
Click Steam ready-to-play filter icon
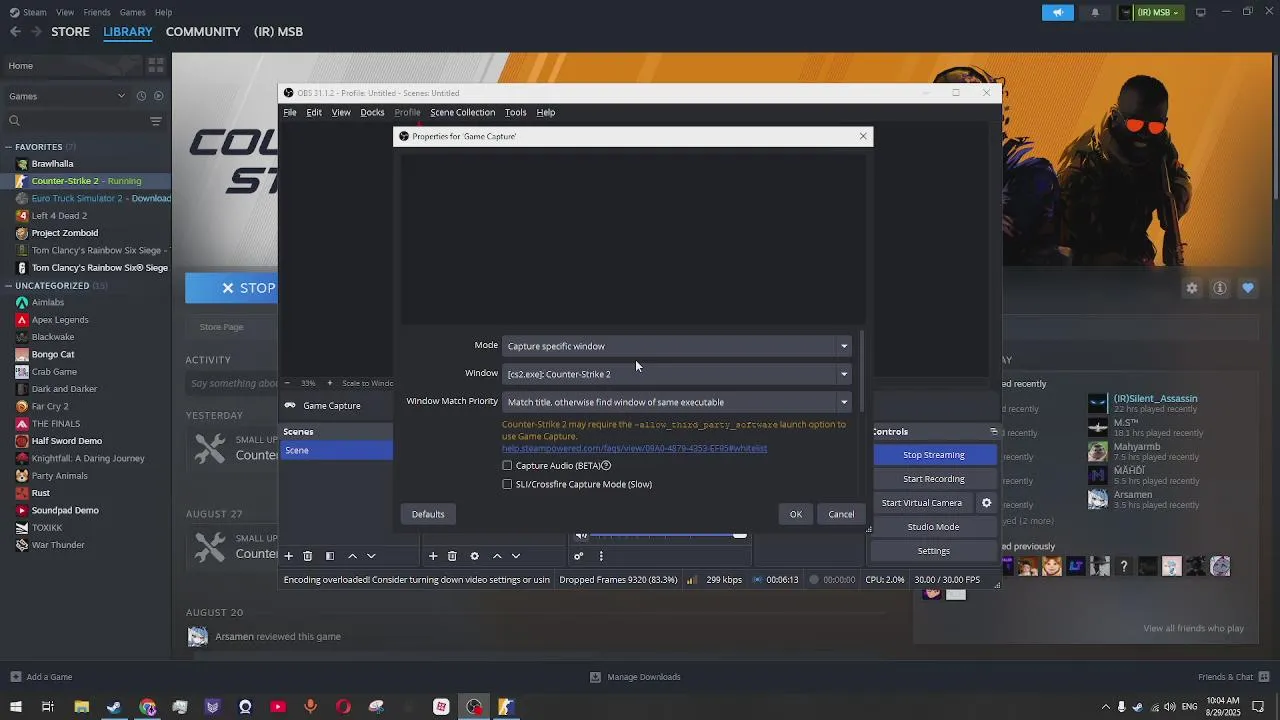pyautogui.click(x=158, y=96)
